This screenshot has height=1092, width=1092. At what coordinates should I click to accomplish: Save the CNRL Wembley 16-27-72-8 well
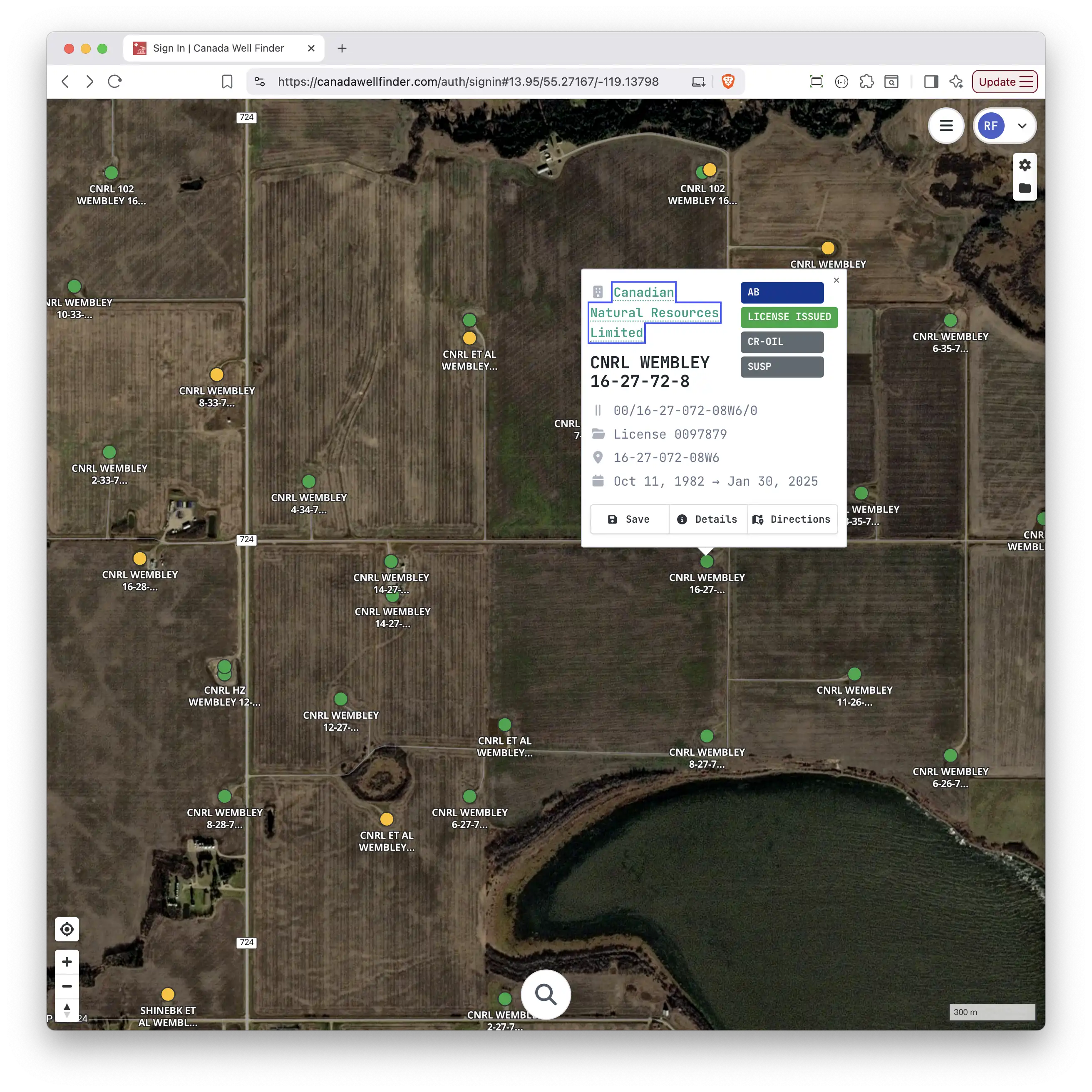coord(628,519)
